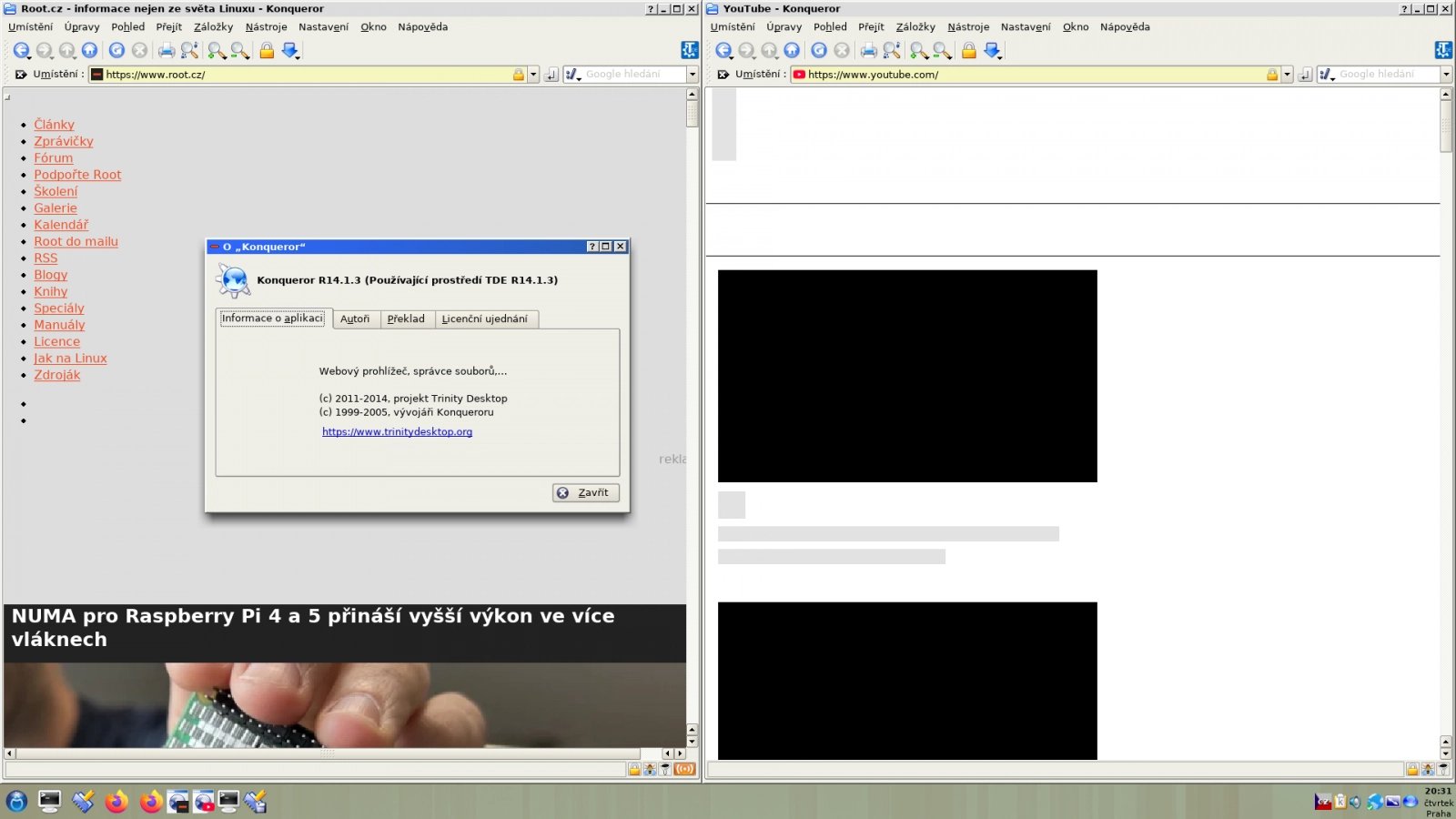Open Klipper clipboard tray icon
Viewport: 1456px width, 819px height.
coord(1340,802)
